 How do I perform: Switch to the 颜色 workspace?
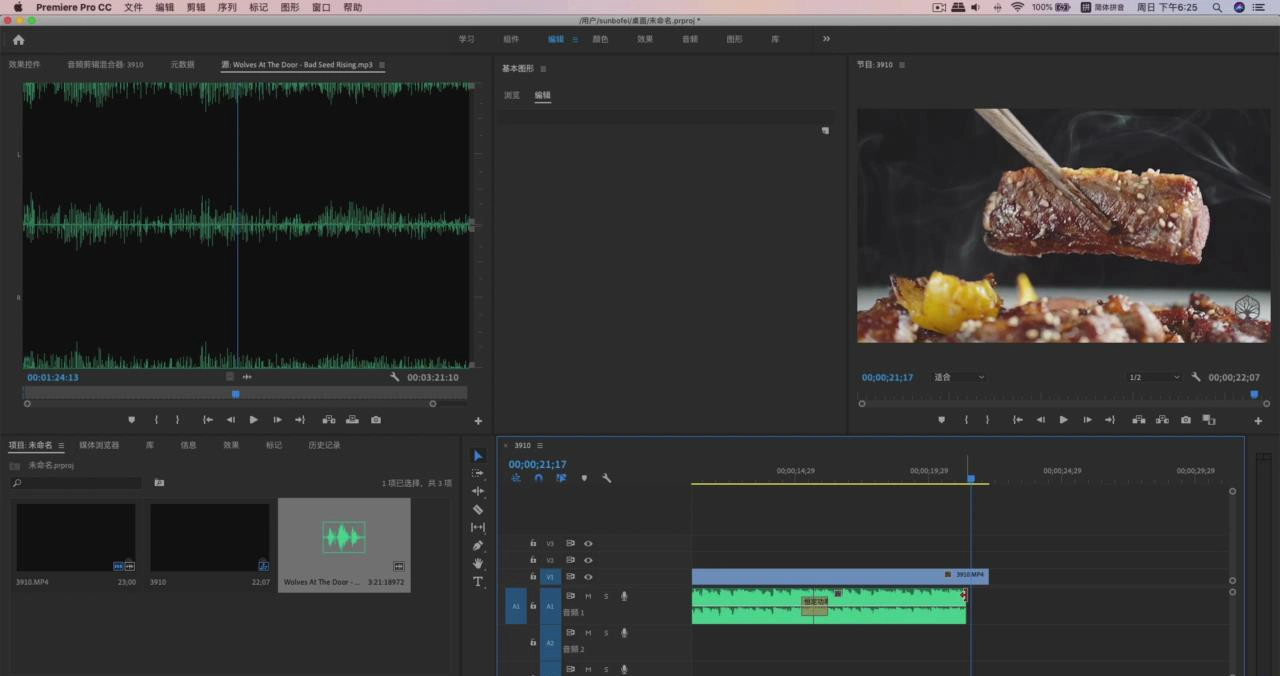(x=600, y=39)
